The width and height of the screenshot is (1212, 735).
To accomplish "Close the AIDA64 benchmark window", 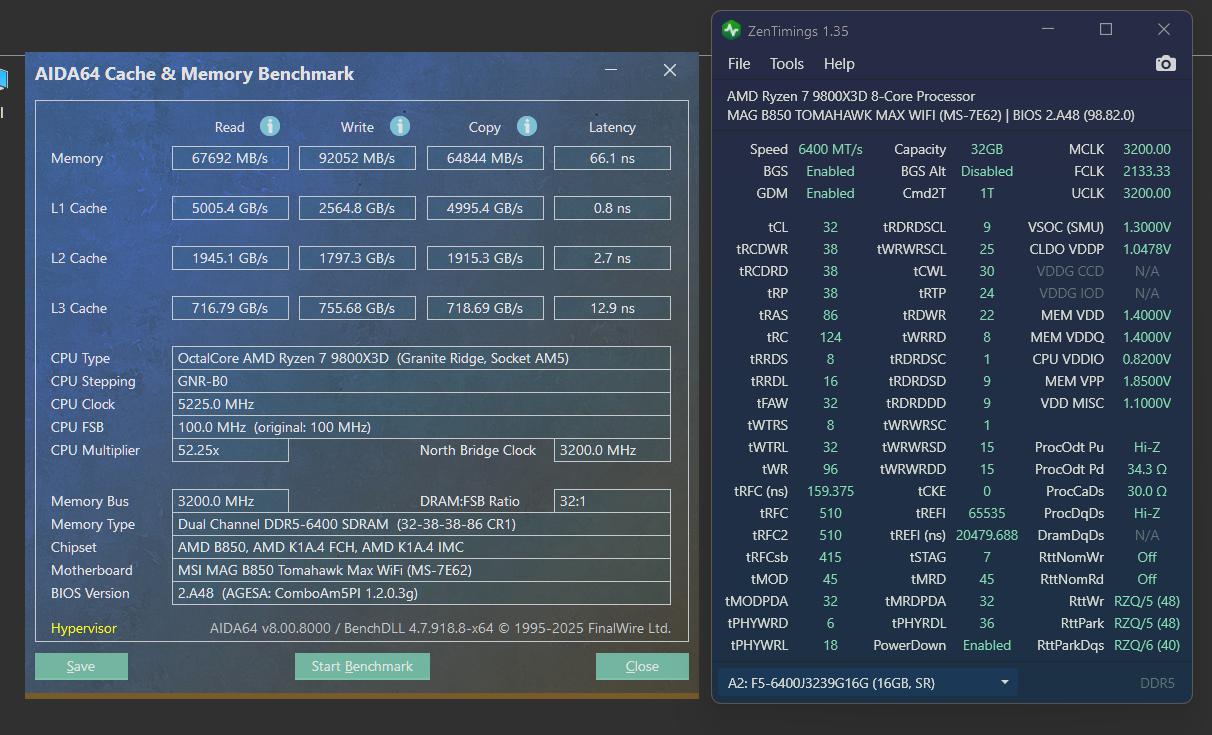I will (670, 70).
